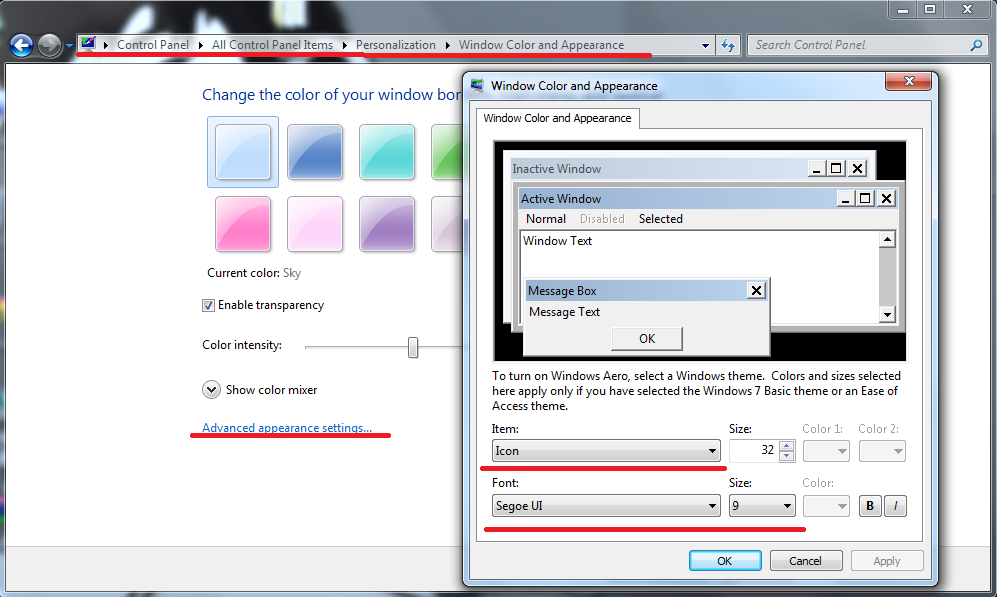The image size is (997, 597).
Task: Open Advanced appearance settings link
Action: click(x=287, y=428)
